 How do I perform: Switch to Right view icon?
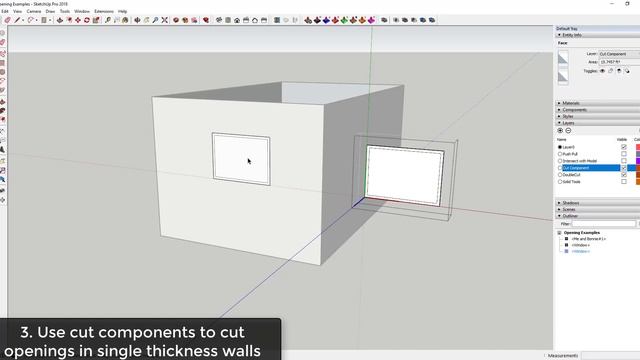246,20
